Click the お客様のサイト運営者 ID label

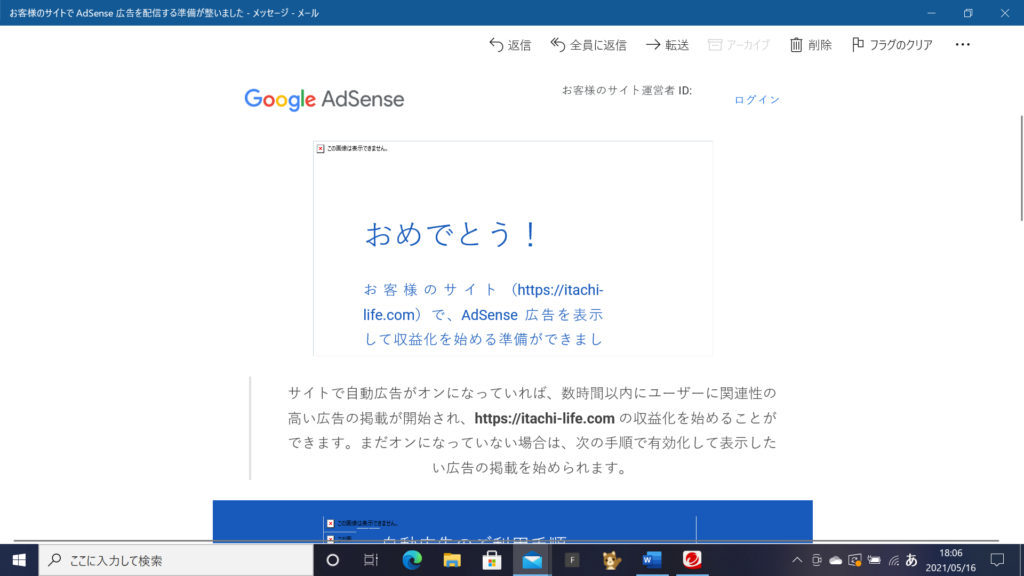click(x=627, y=90)
